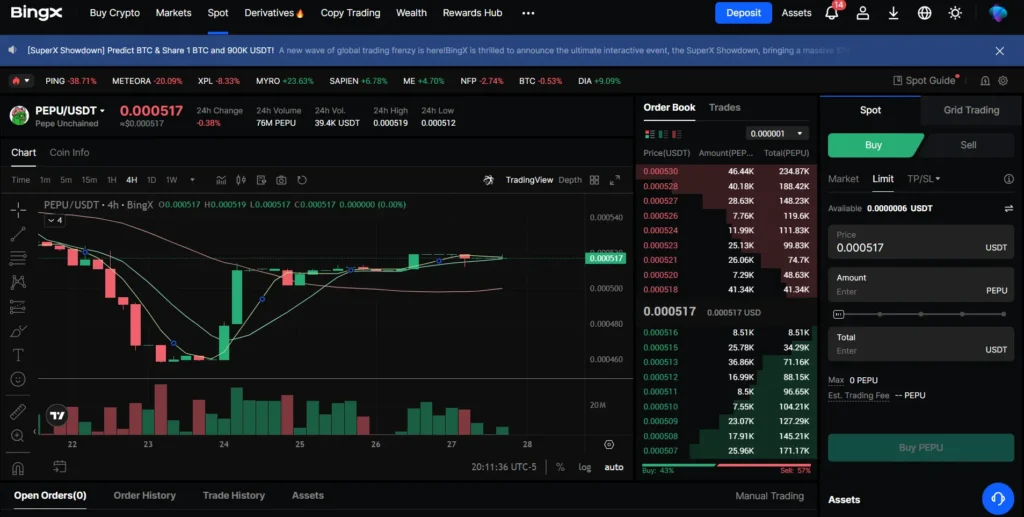Open the 0.000001 price precision dropdown
This screenshot has width=1024, height=517.
776,134
